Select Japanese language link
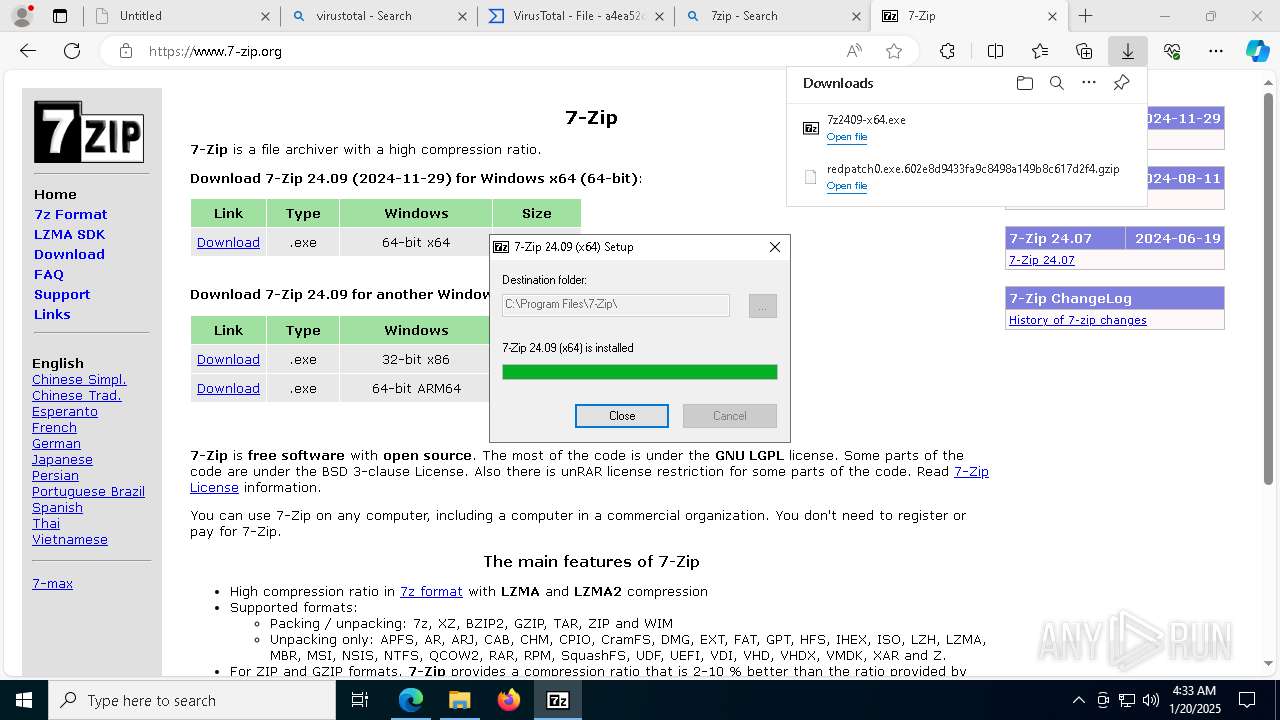This screenshot has height=720, width=1280. (62, 459)
